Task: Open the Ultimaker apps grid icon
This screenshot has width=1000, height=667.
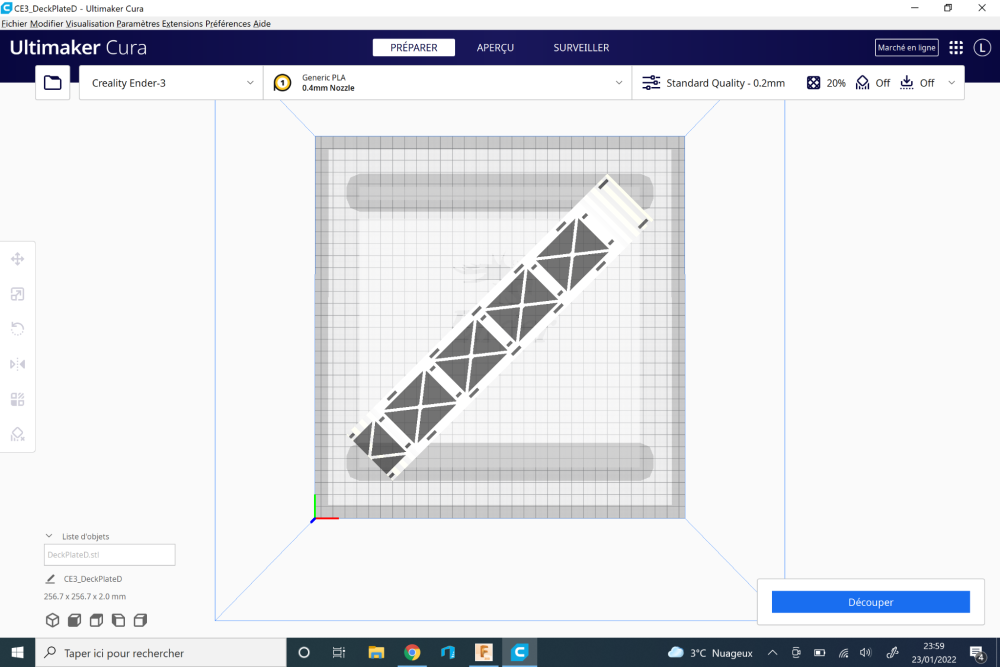Action: point(955,48)
